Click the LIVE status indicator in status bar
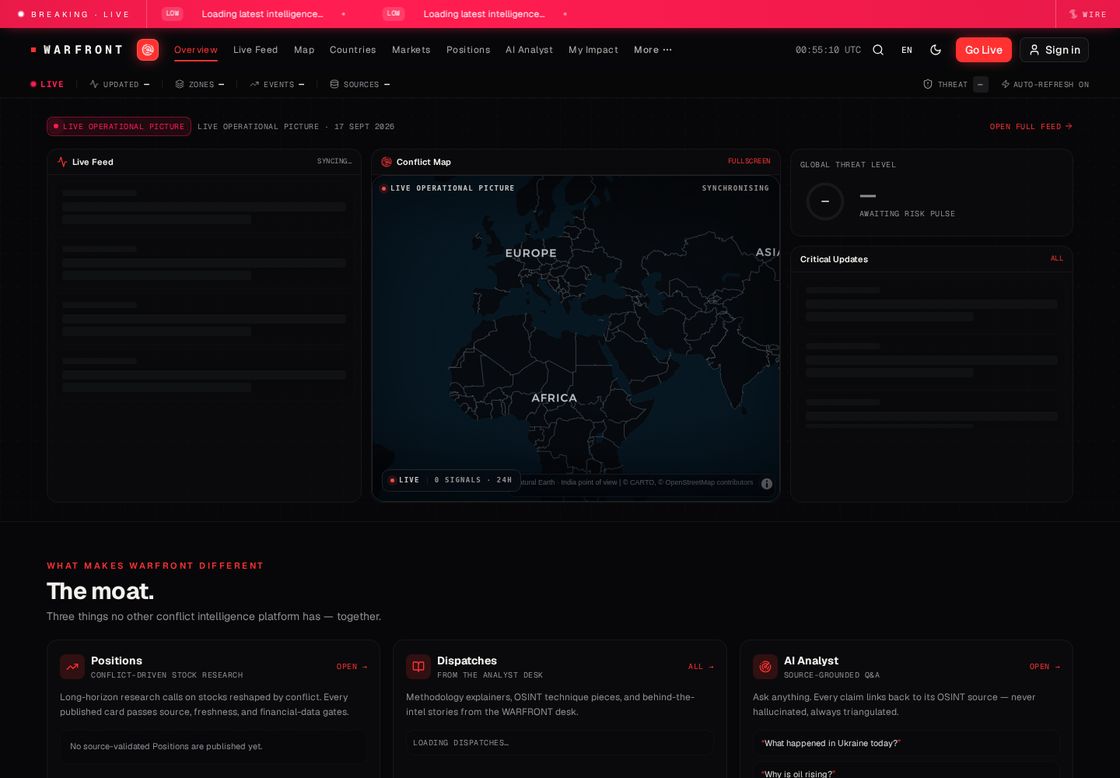 click(x=47, y=84)
